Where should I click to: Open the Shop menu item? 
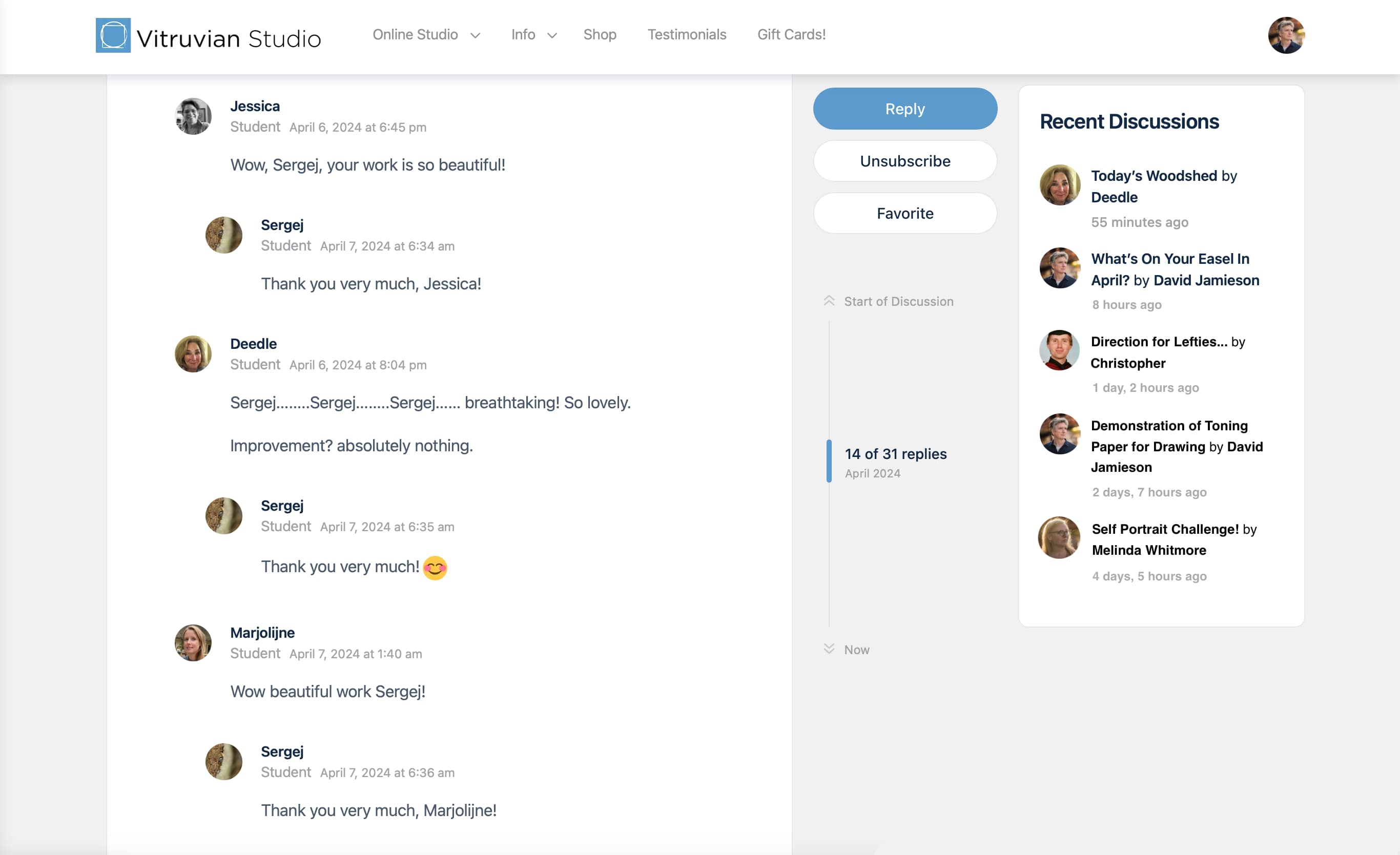tap(600, 35)
